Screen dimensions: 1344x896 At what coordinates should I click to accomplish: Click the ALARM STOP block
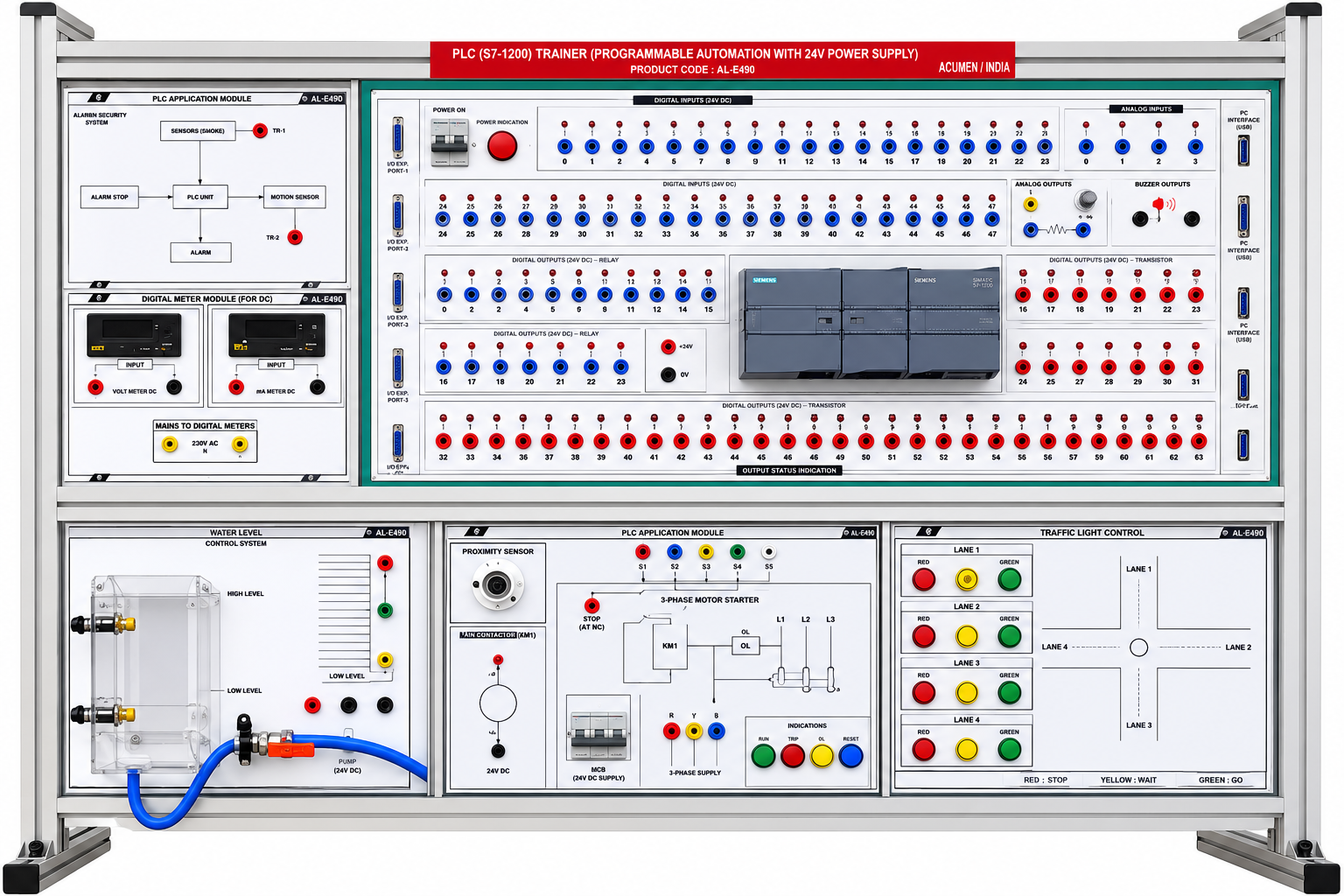pyautogui.click(x=109, y=197)
